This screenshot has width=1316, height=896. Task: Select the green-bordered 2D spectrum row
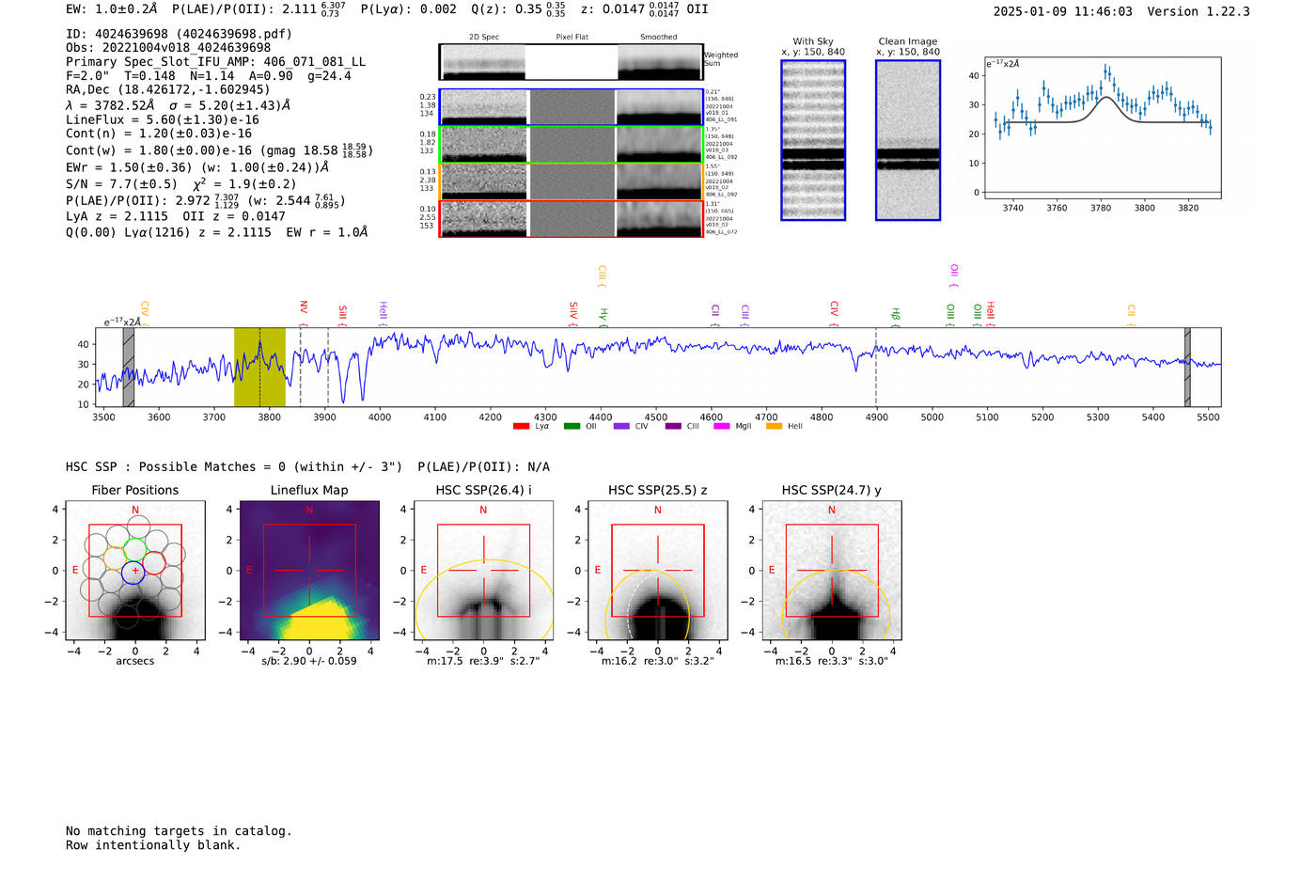pos(572,145)
